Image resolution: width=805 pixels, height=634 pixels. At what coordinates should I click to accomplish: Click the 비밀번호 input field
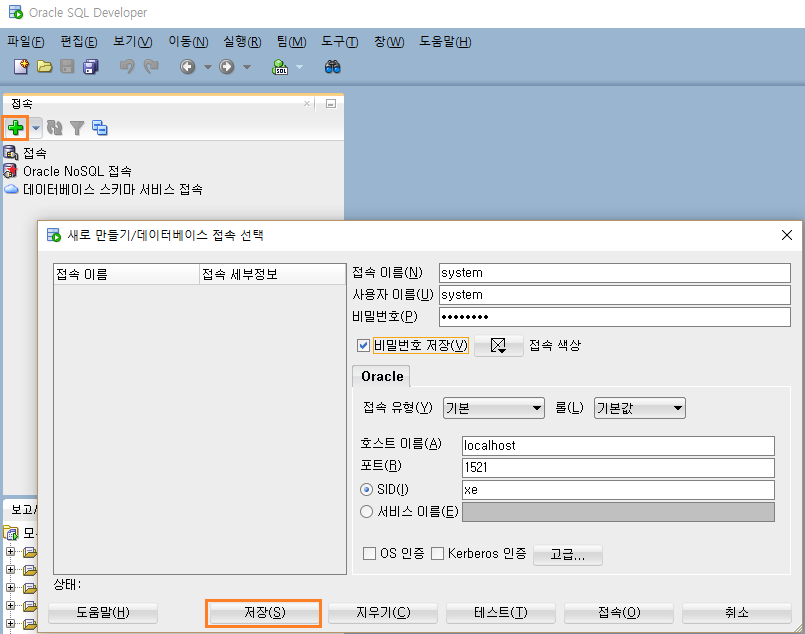click(615, 317)
